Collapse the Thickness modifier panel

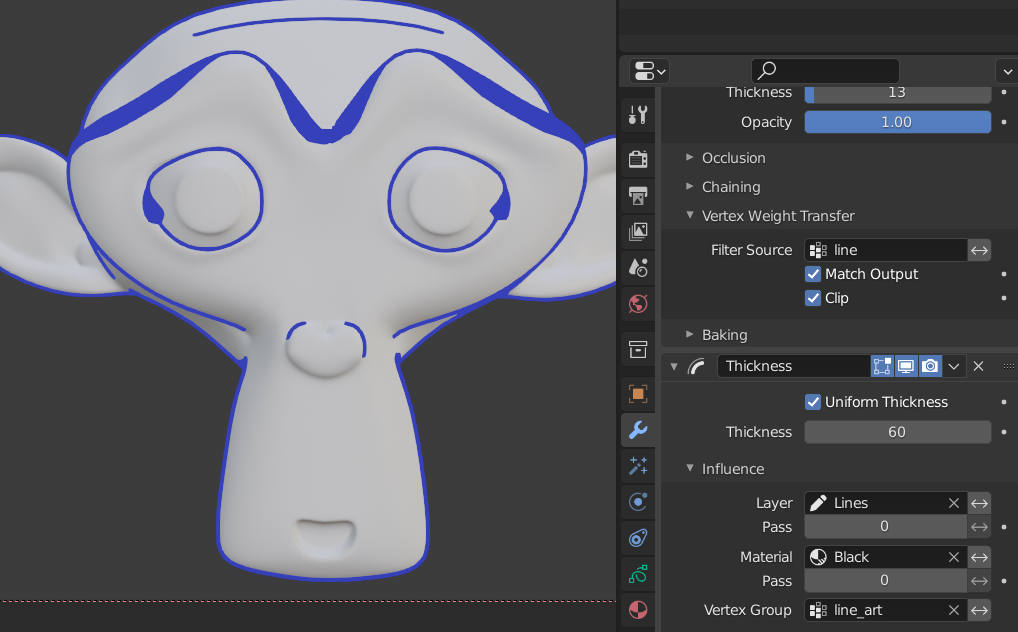pyautogui.click(x=674, y=366)
